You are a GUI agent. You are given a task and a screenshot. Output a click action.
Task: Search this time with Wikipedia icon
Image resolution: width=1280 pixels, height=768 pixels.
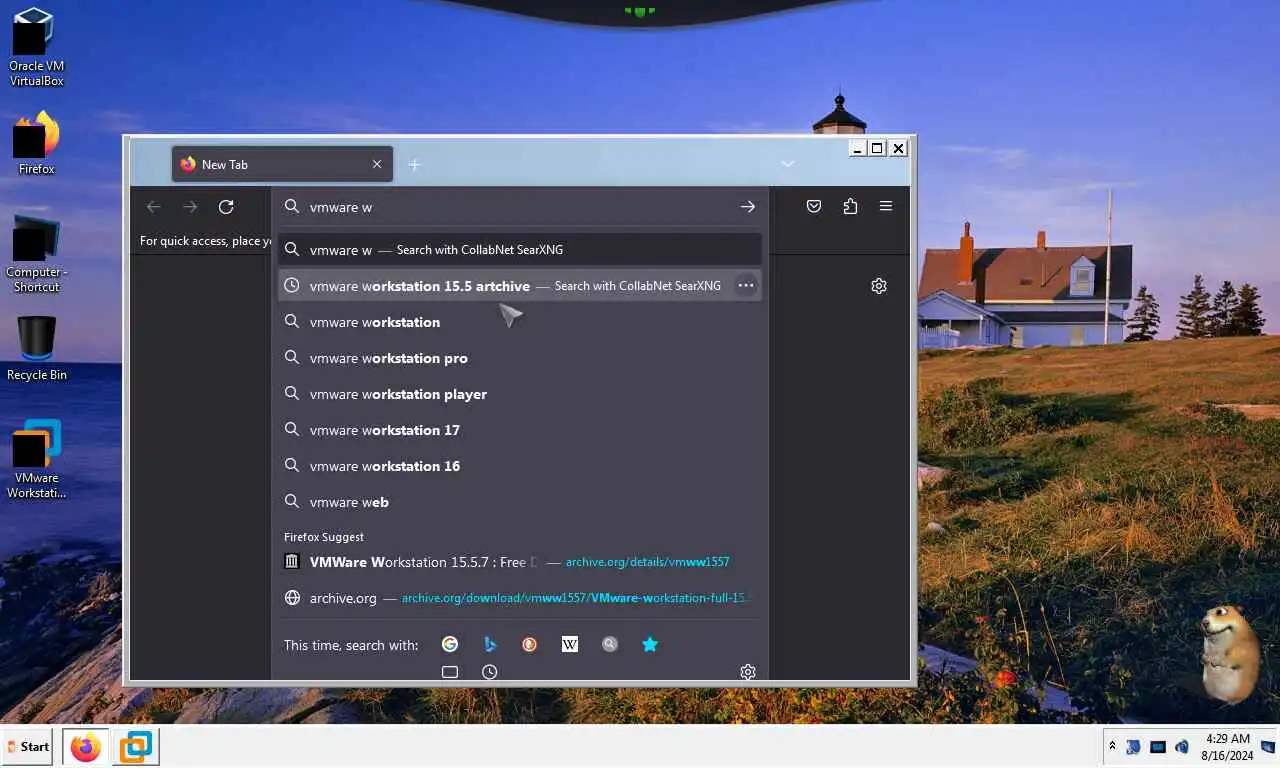570,644
